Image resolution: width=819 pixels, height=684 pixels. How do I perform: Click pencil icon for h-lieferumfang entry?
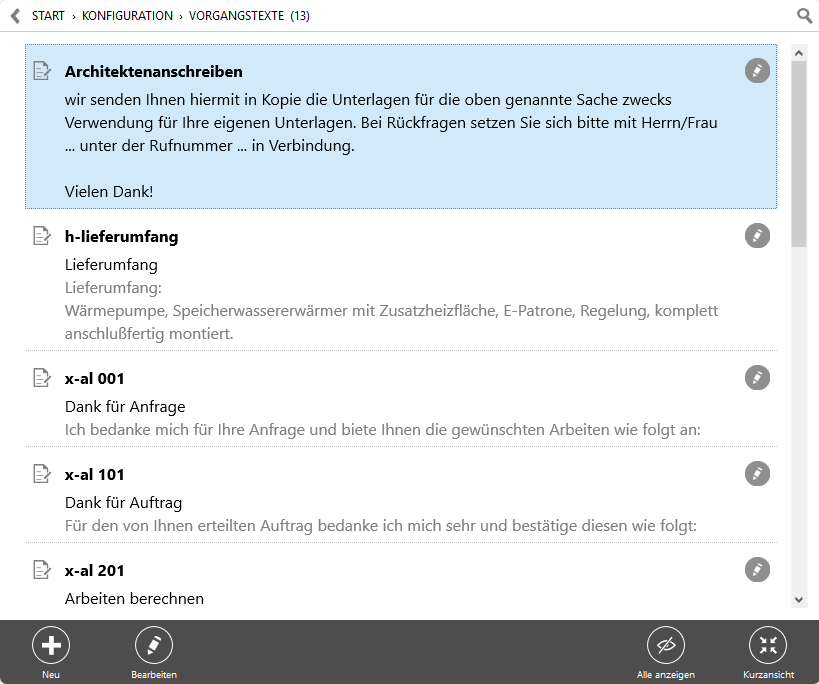pos(757,235)
